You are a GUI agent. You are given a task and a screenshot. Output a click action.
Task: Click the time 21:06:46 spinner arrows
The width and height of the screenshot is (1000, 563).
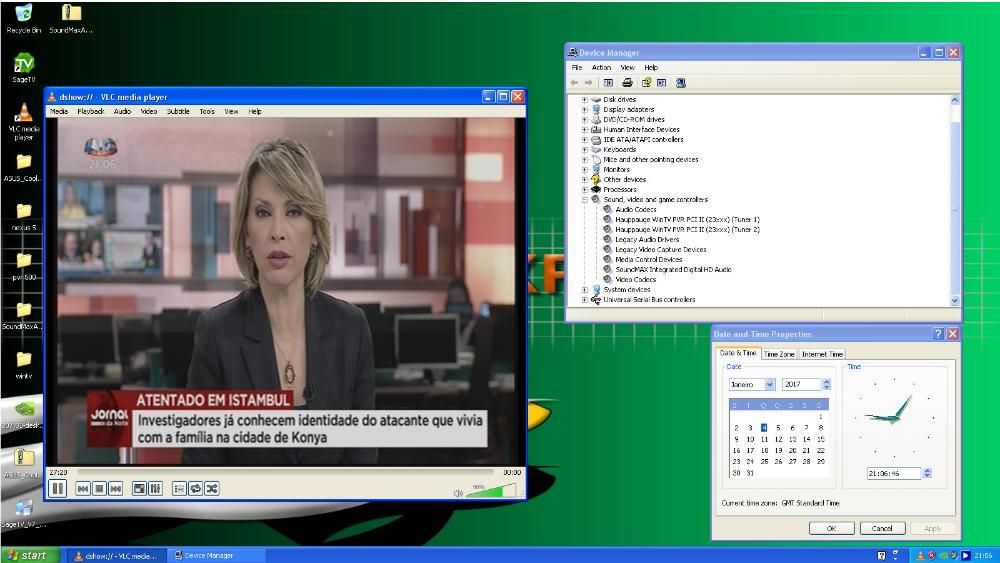pos(927,473)
